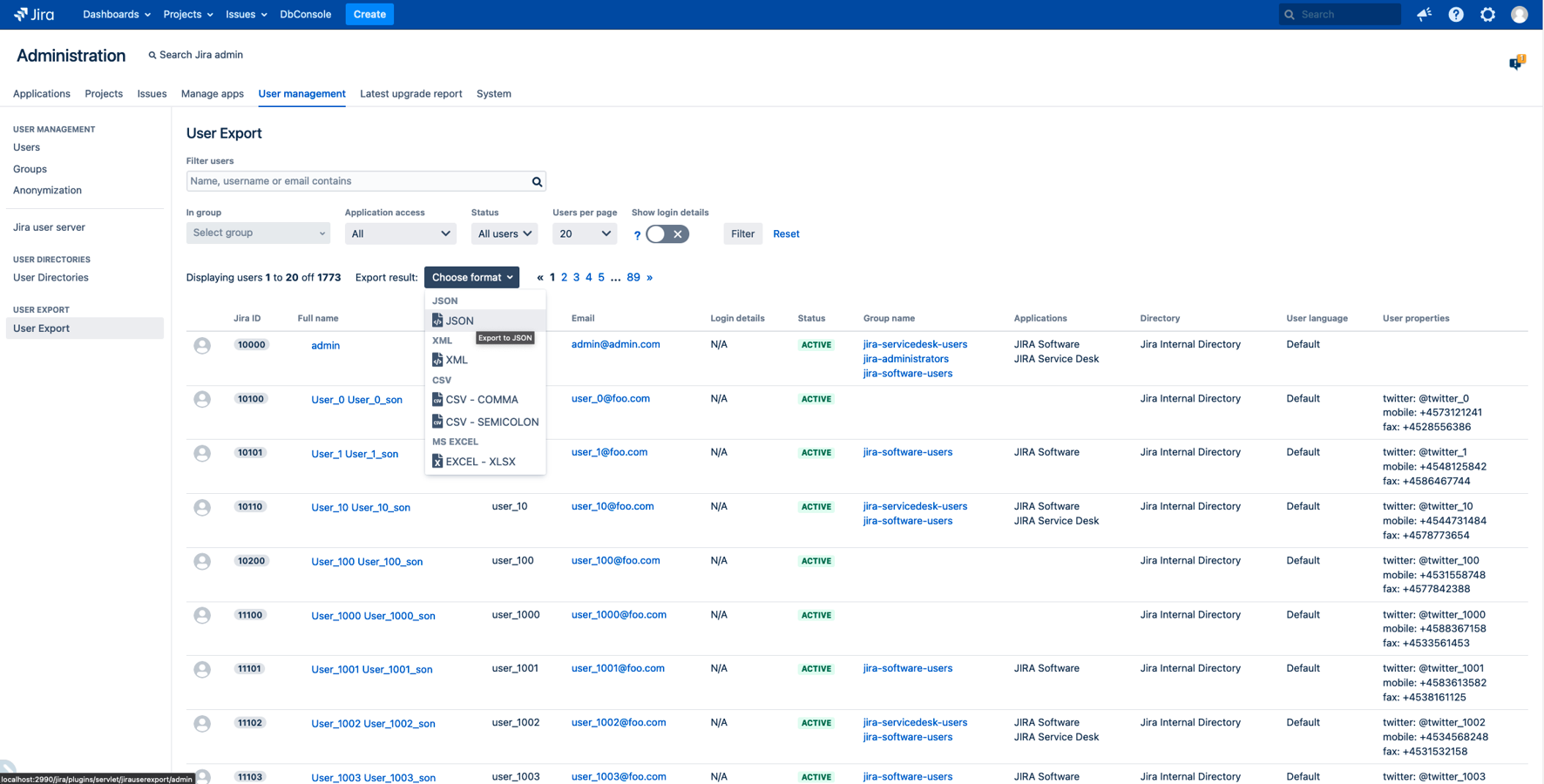Click the help icon in the top bar
This screenshot has height=784, width=1544.
pos(1455,14)
